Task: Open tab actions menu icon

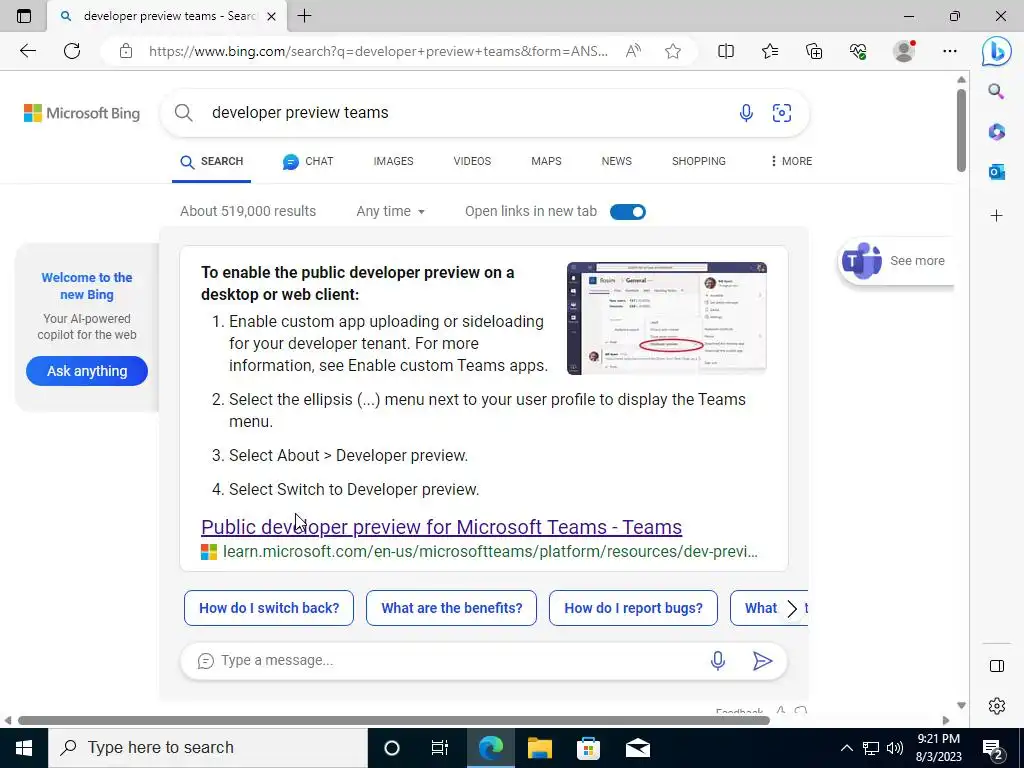Action: click(x=24, y=16)
